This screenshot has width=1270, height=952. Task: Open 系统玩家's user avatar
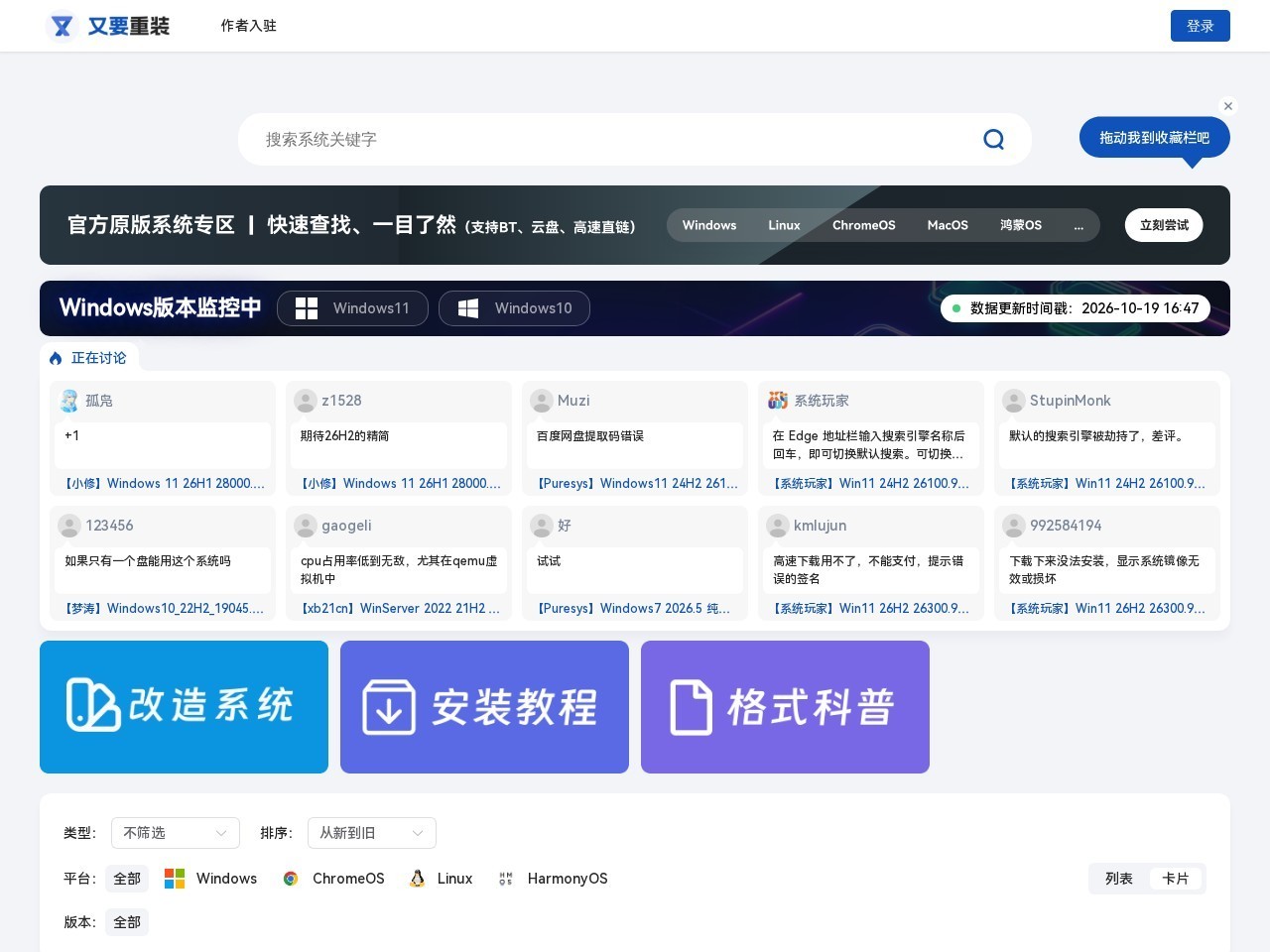pos(778,401)
